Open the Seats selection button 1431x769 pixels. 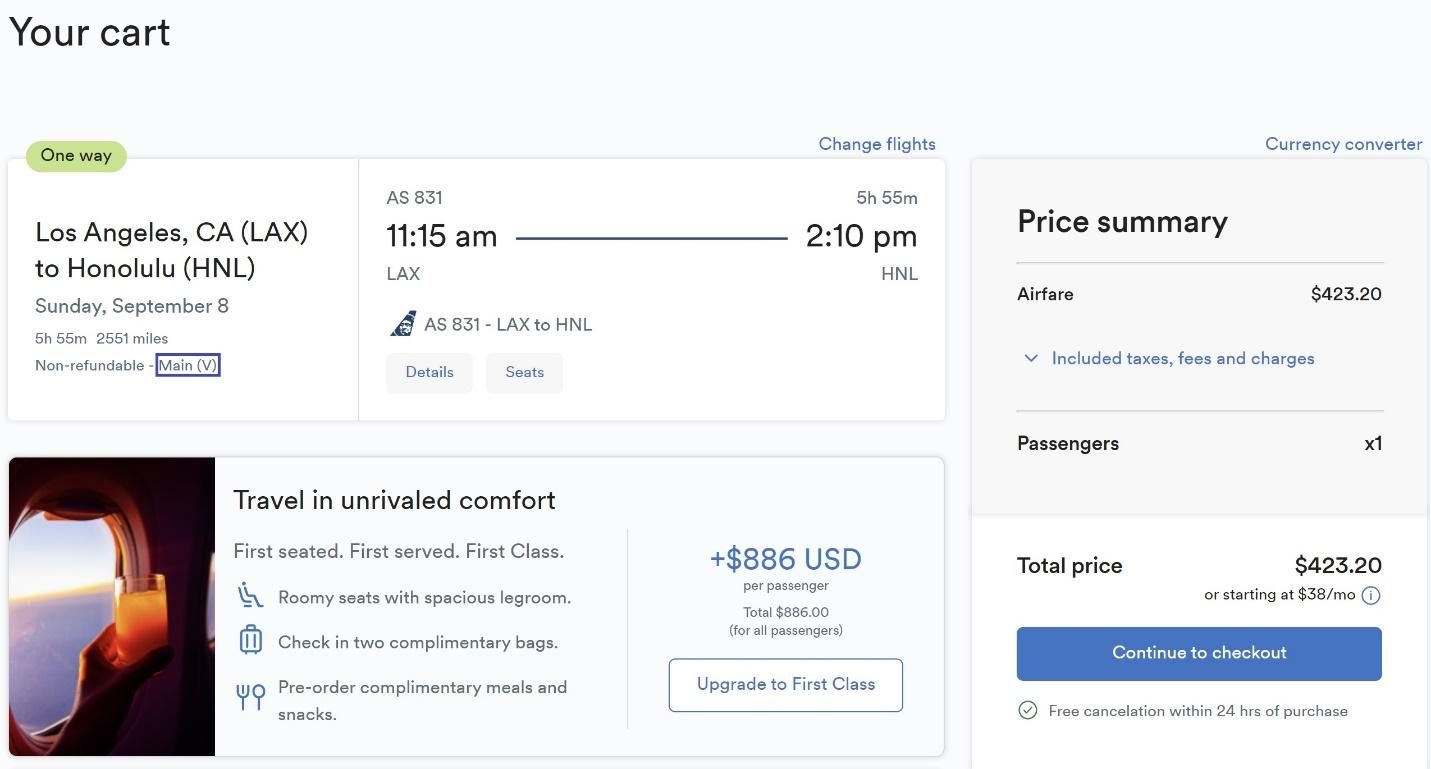524,372
